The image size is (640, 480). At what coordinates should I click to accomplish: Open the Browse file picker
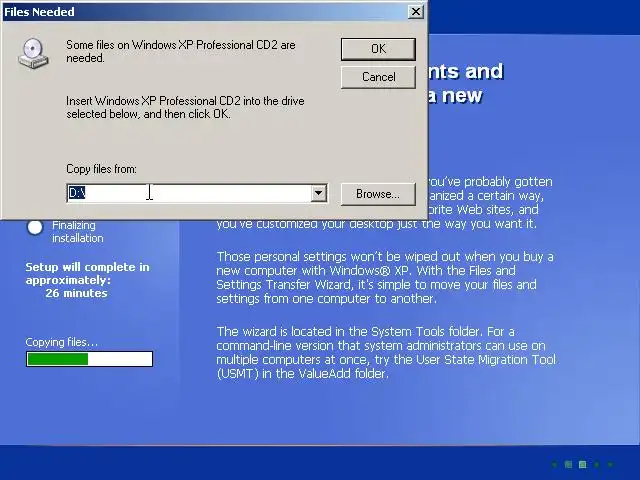[378, 193]
